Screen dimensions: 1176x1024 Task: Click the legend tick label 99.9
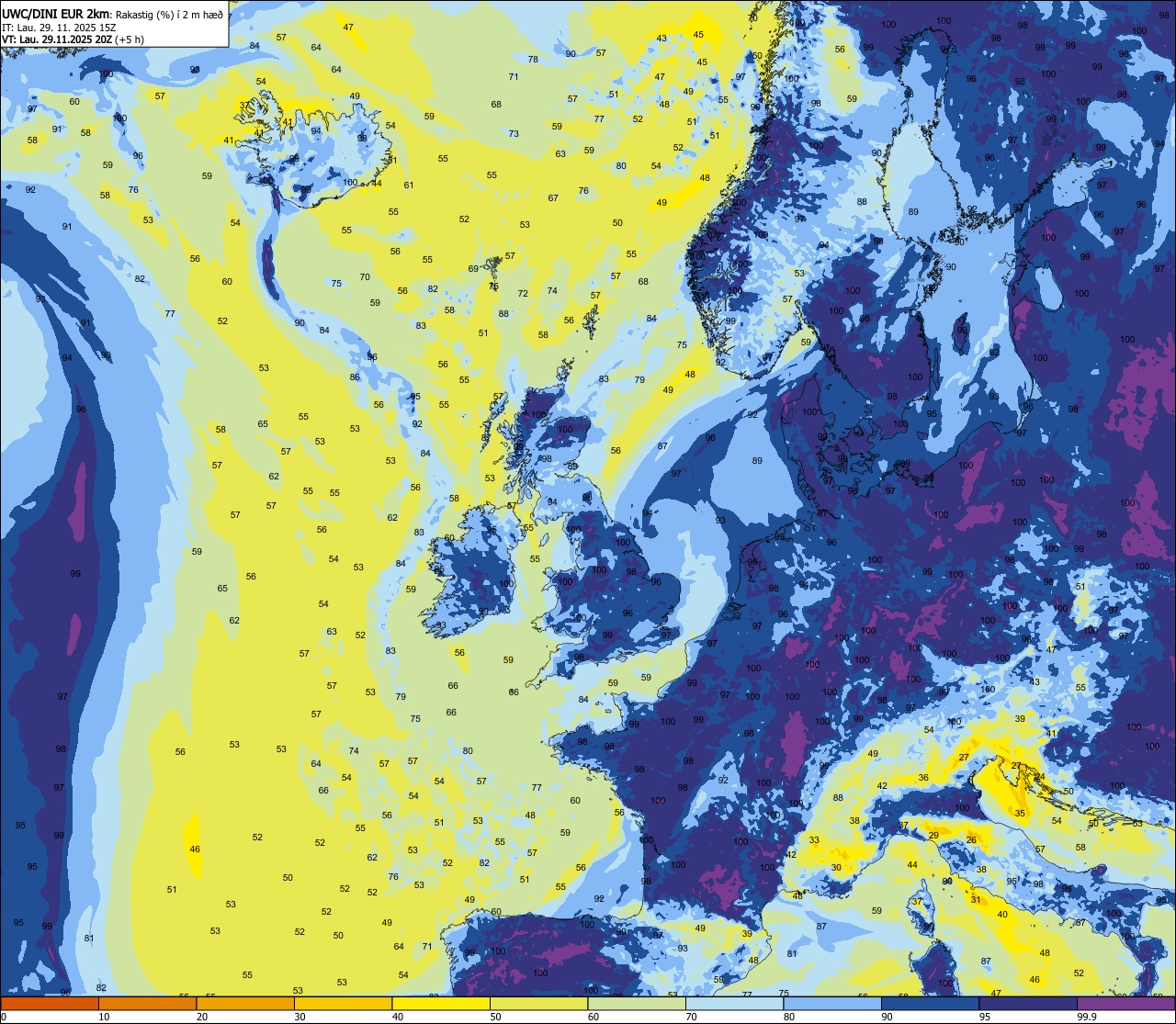click(1088, 1017)
